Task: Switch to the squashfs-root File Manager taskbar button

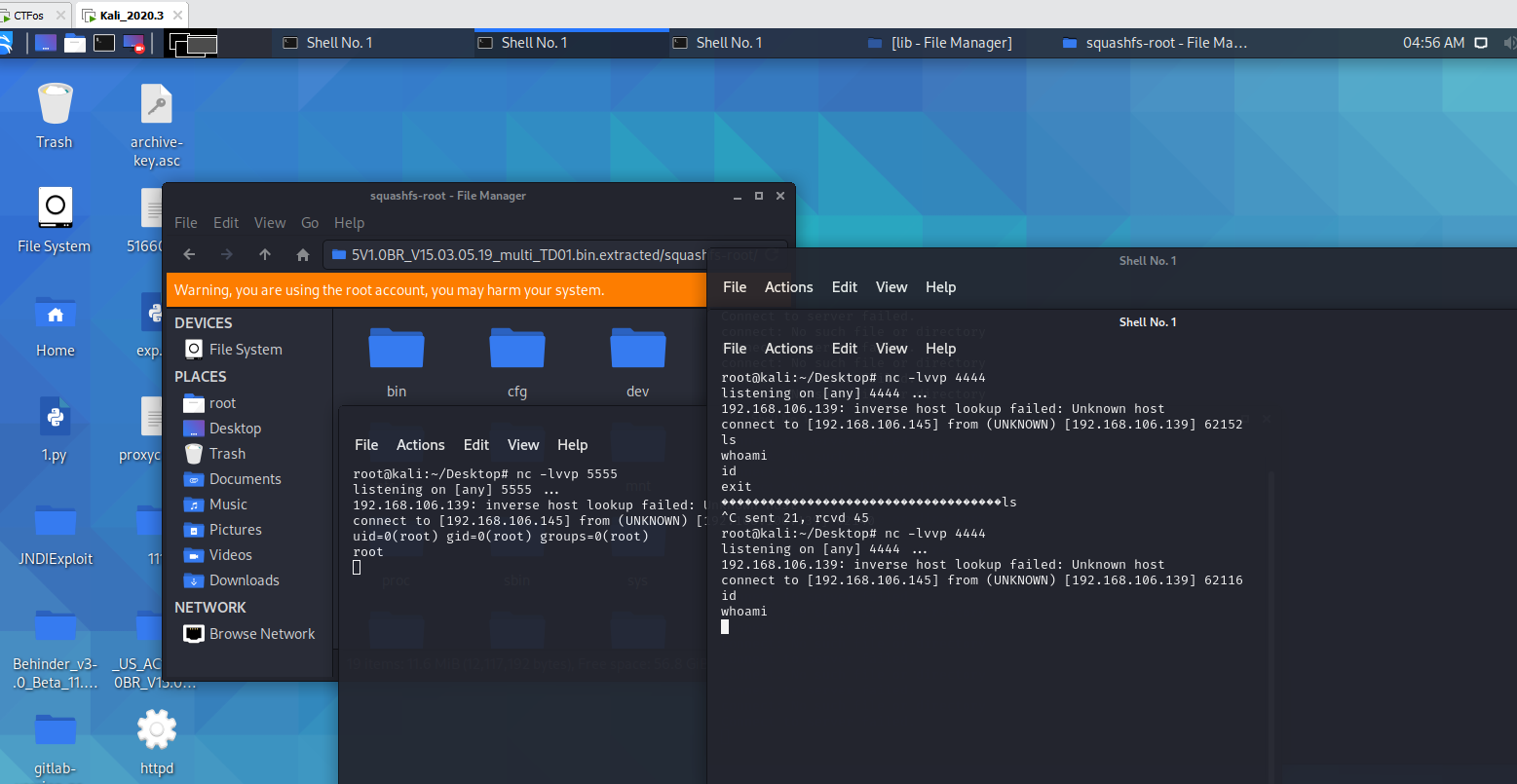Action: pos(1156,43)
